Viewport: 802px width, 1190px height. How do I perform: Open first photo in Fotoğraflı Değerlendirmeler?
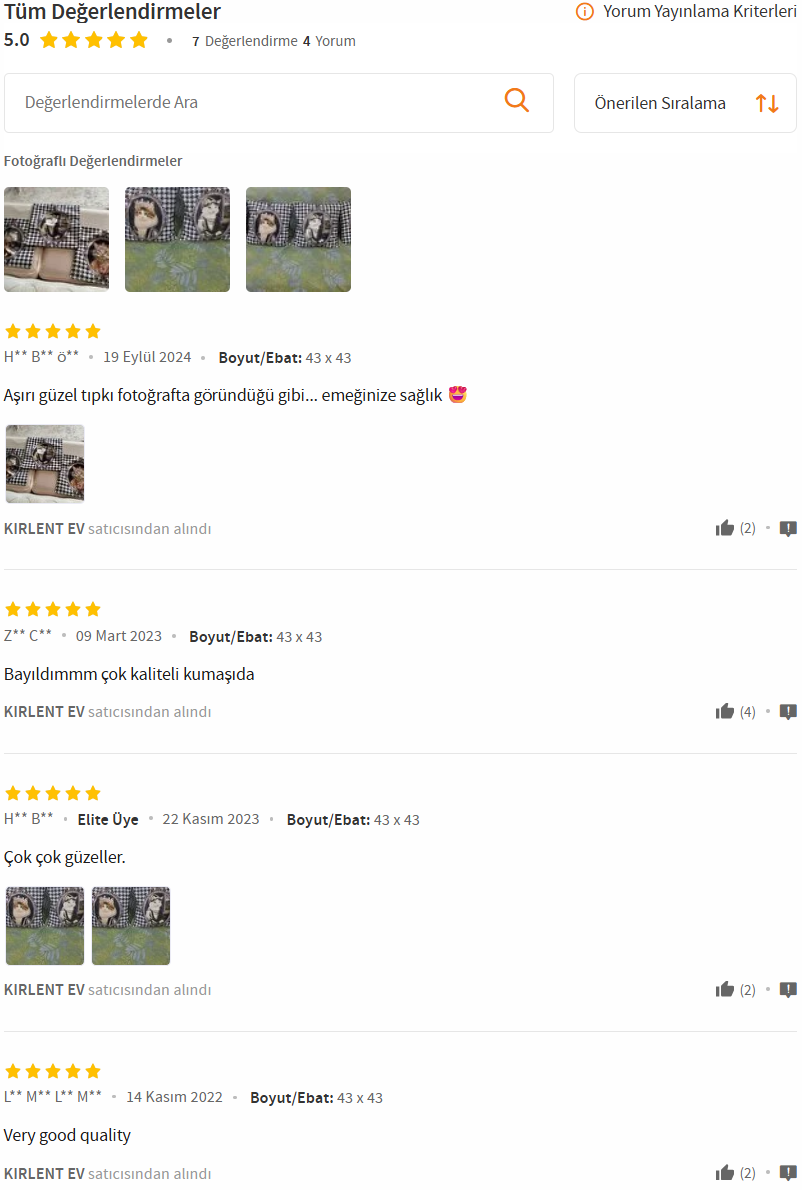(56, 239)
